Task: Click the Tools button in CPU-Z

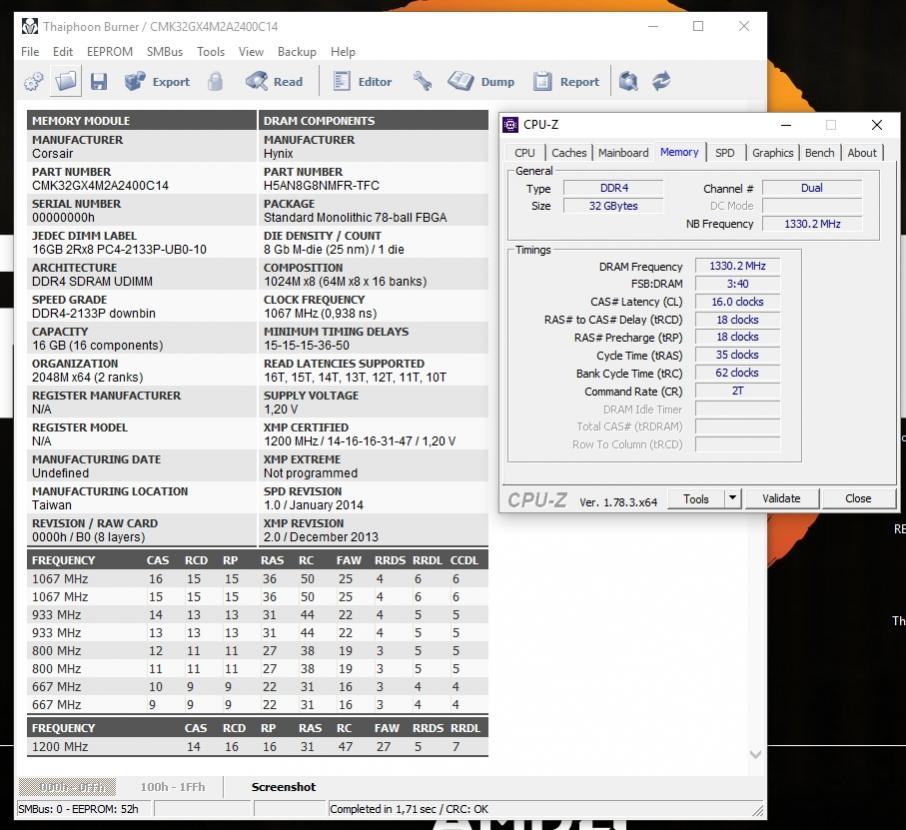Action: click(696, 499)
